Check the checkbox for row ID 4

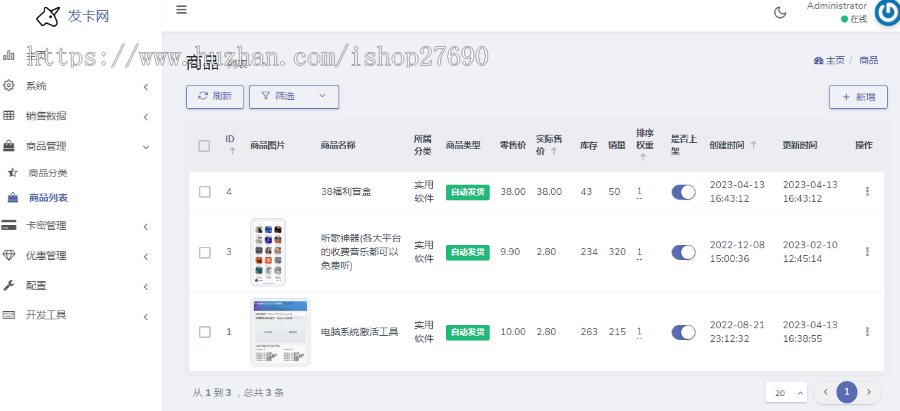click(x=204, y=192)
